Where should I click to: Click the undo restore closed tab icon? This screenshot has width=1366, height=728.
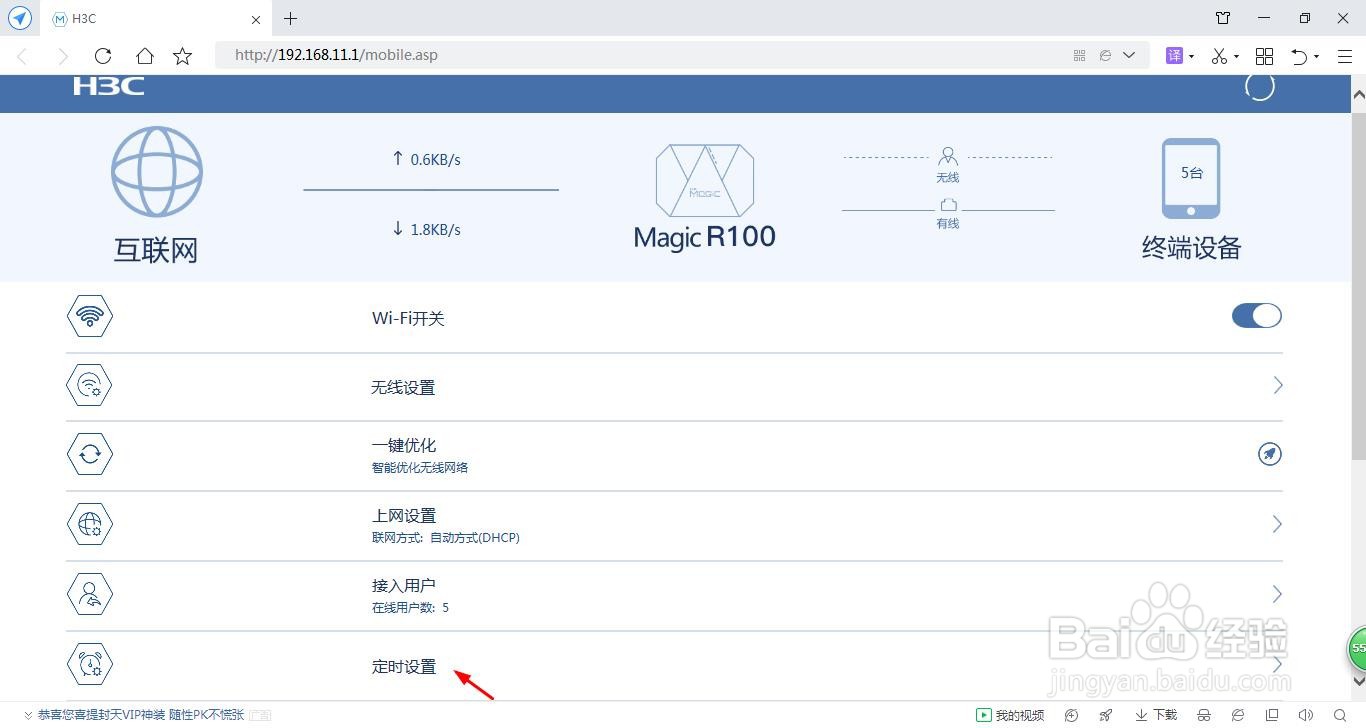tap(1299, 56)
